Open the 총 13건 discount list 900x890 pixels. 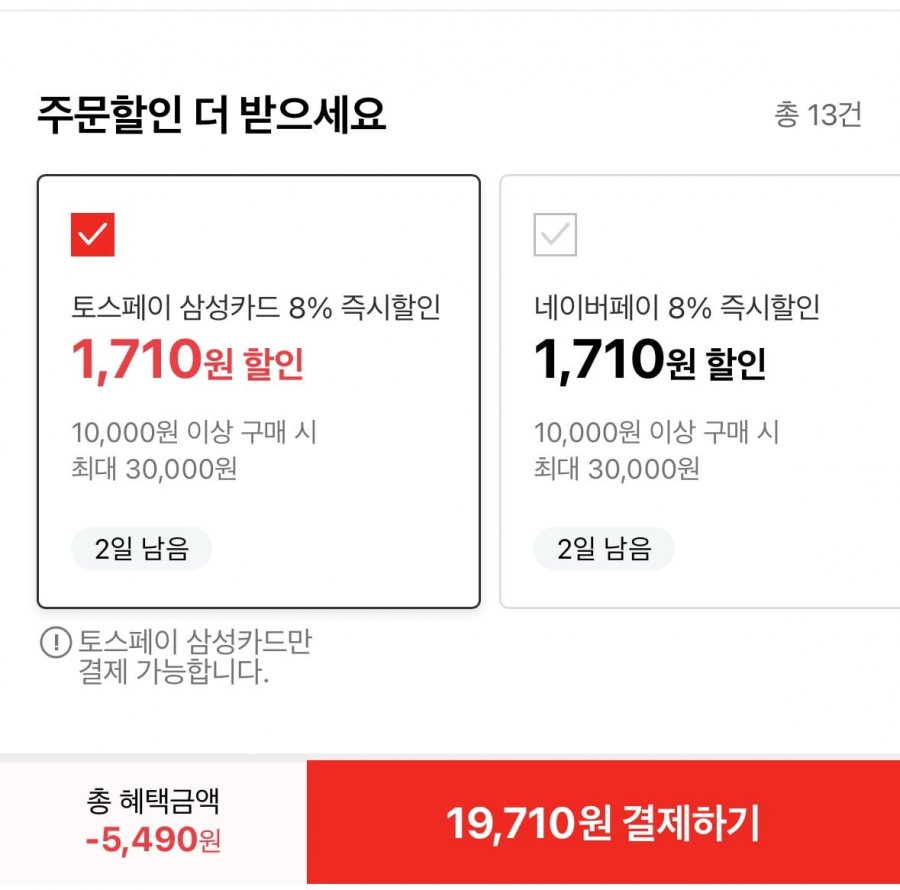pyautogui.click(x=817, y=115)
